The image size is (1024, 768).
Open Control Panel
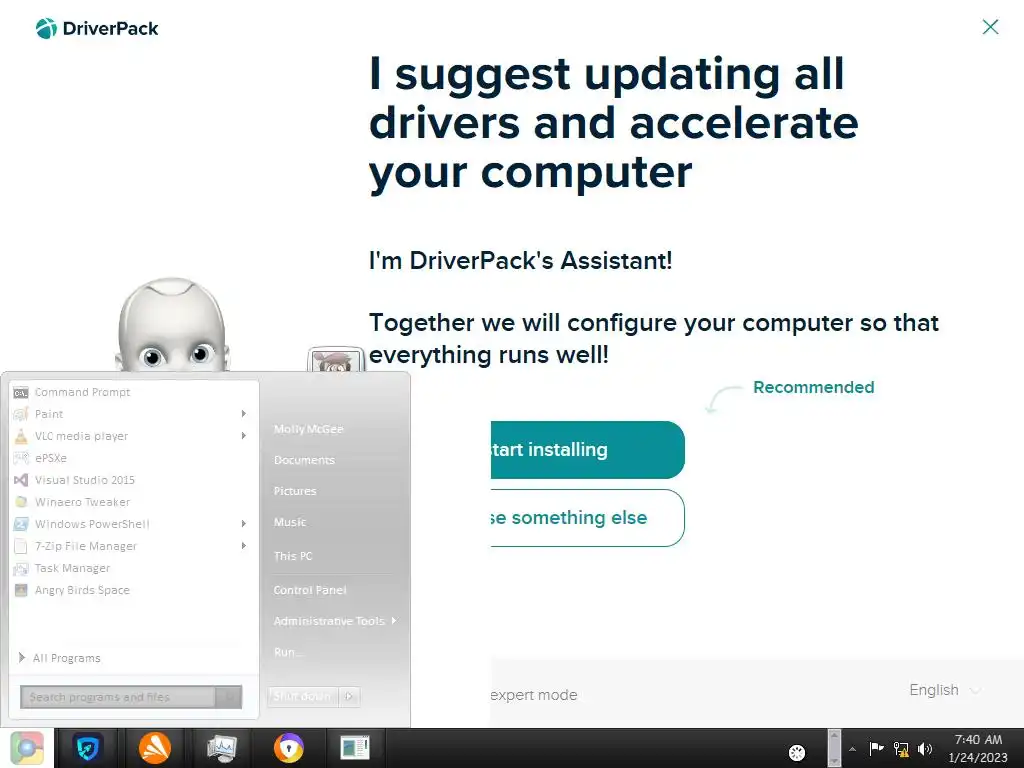(310, 590)
